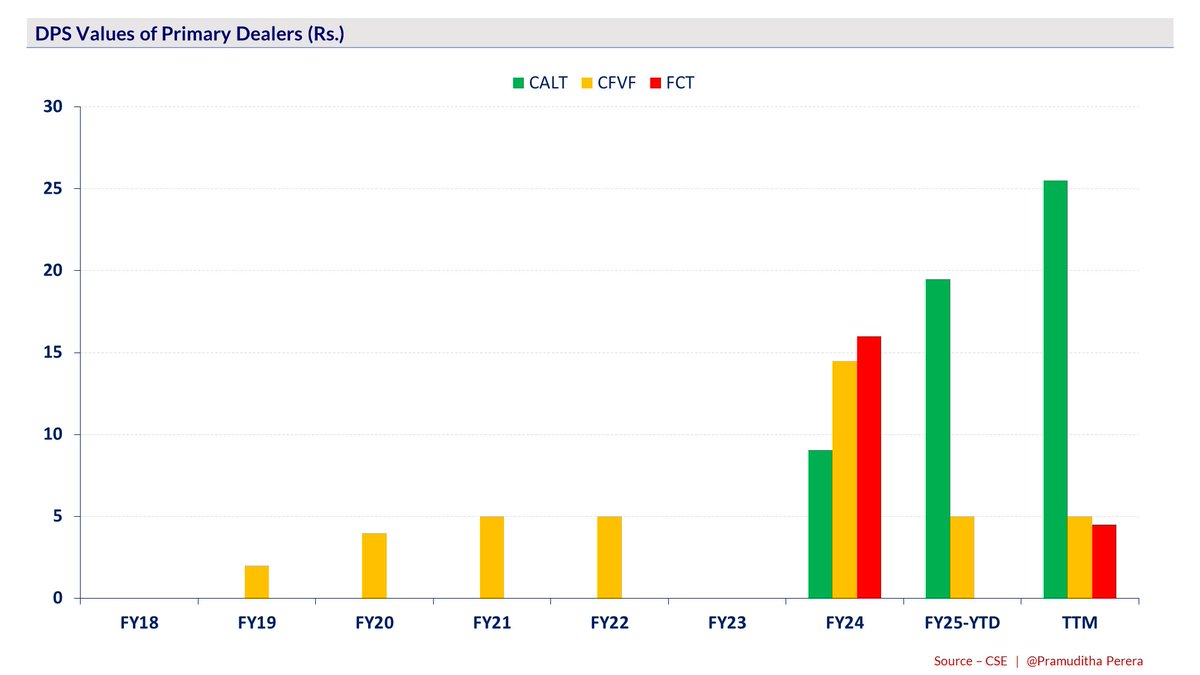The width and height of the screenshot is (1200, 675).
Task: Click the green CALT legend swatch
Action: [518, 83]
